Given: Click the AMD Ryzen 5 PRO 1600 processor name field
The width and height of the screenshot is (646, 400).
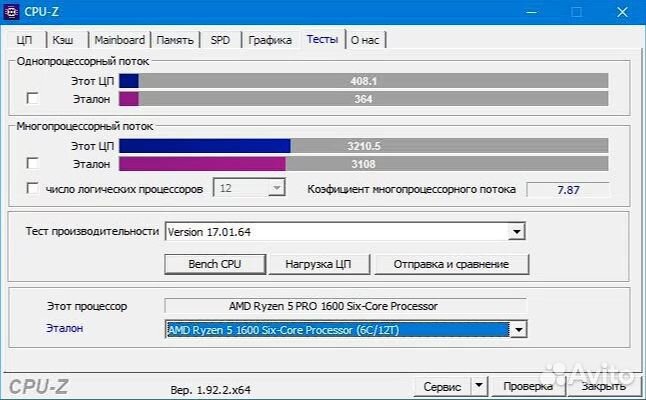Looking at the screenshot, I should [x=346, y=306].
